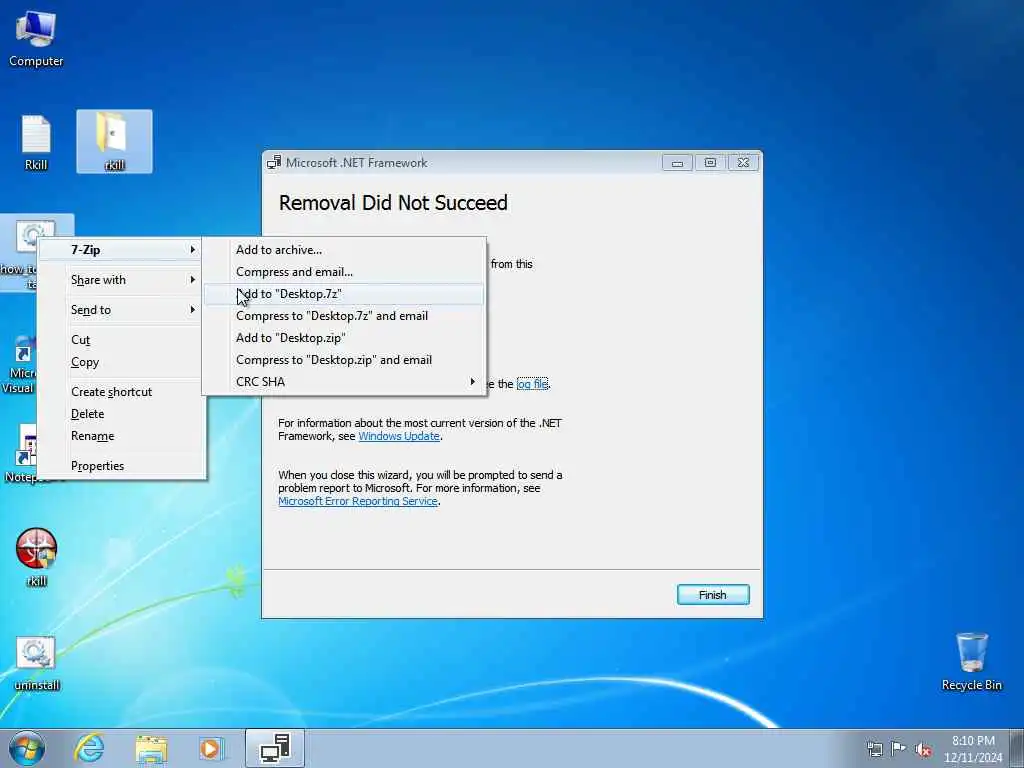Click the muted volume tray icon
The width and height of the screenshot is (1024, 768).
point(923,749)
